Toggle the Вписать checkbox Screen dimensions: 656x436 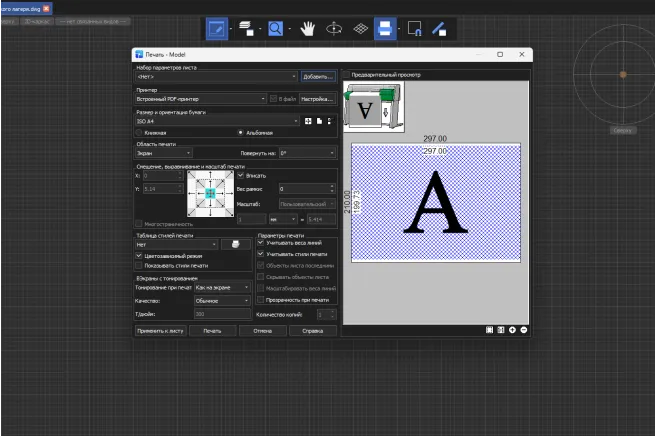coord(240,176)
